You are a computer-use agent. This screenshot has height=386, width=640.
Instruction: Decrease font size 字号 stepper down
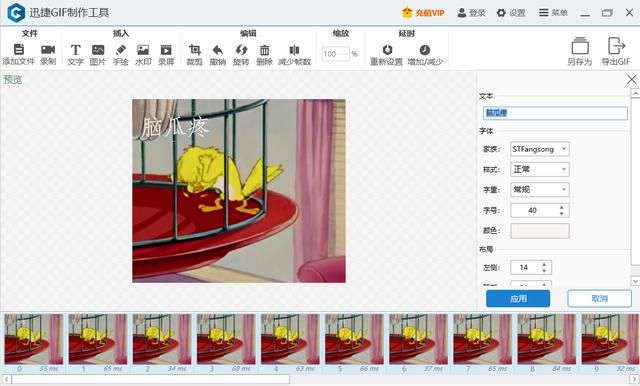(x=562, y=213)
